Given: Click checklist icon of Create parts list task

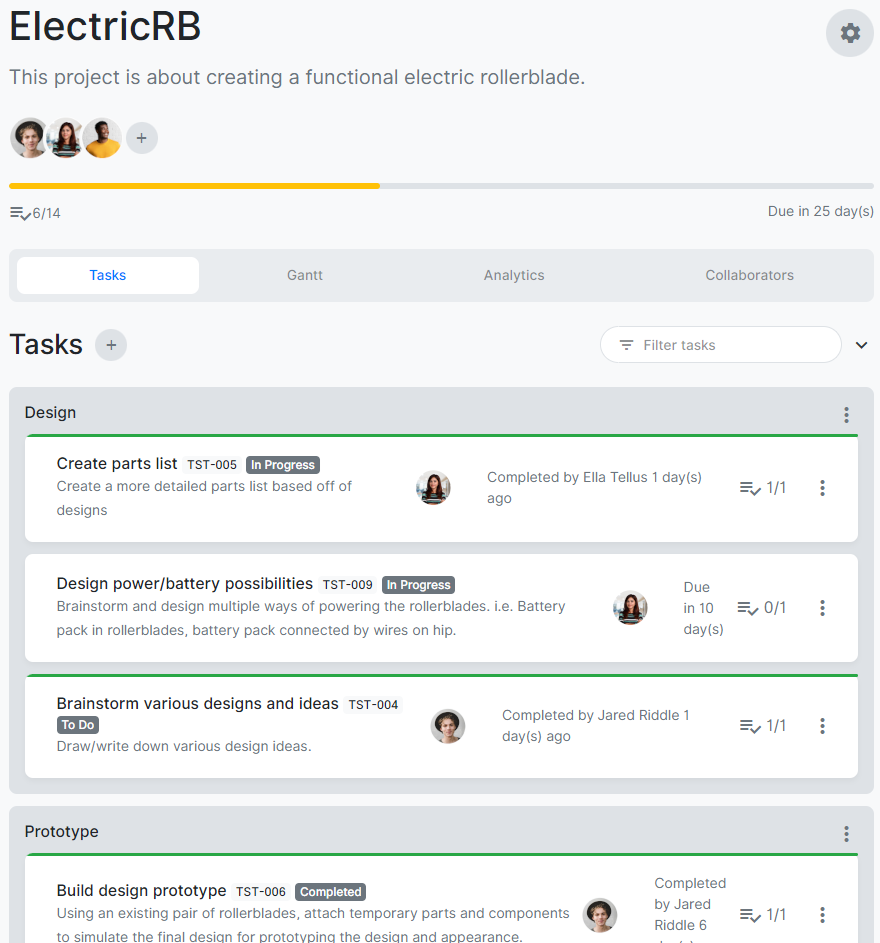Looking at the screenshot, I should (750, 488).
